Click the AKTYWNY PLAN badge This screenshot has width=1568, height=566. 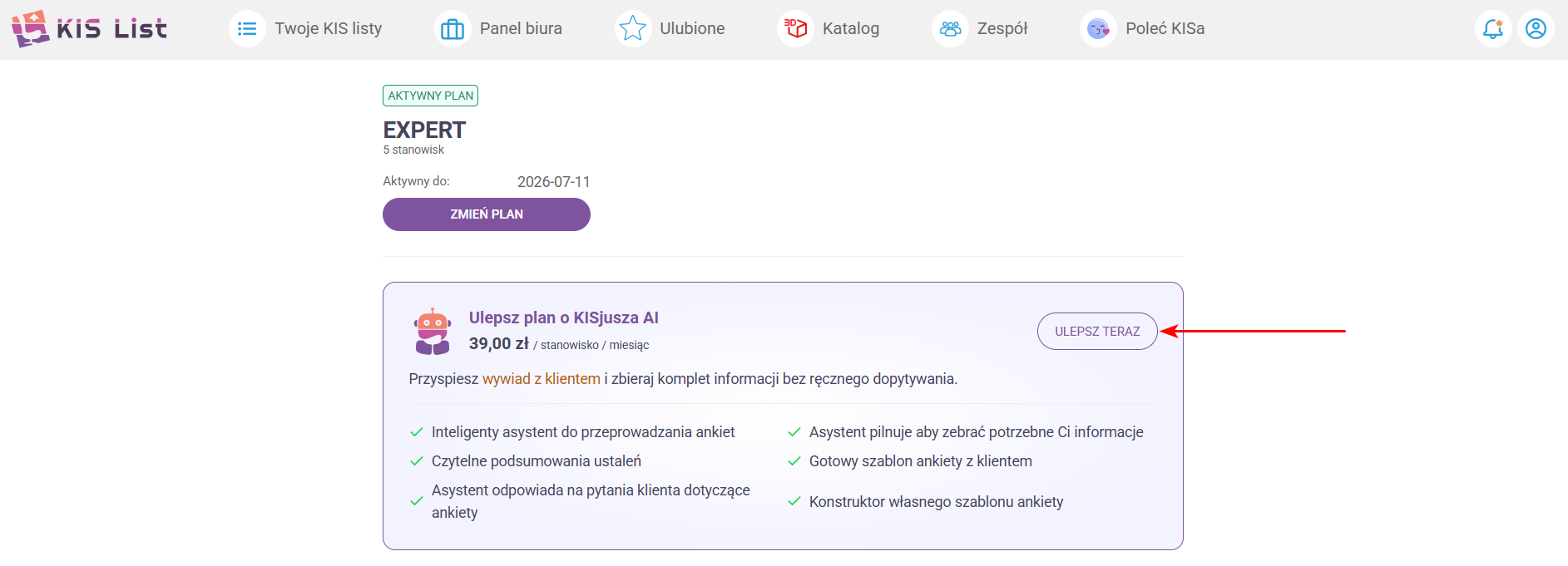coord(430,96)
